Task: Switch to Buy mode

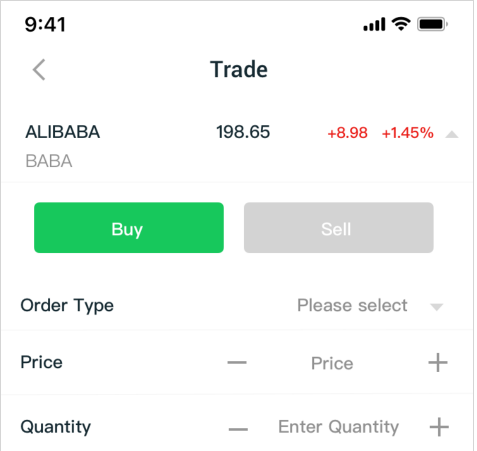Action: point(129,228)
